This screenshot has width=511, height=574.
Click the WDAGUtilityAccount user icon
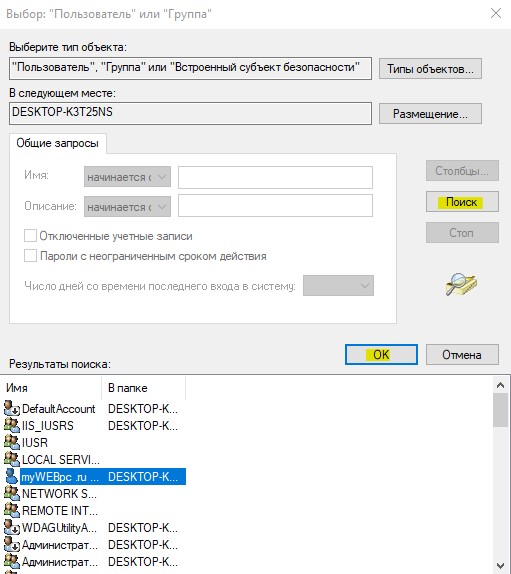pos(12,527)
